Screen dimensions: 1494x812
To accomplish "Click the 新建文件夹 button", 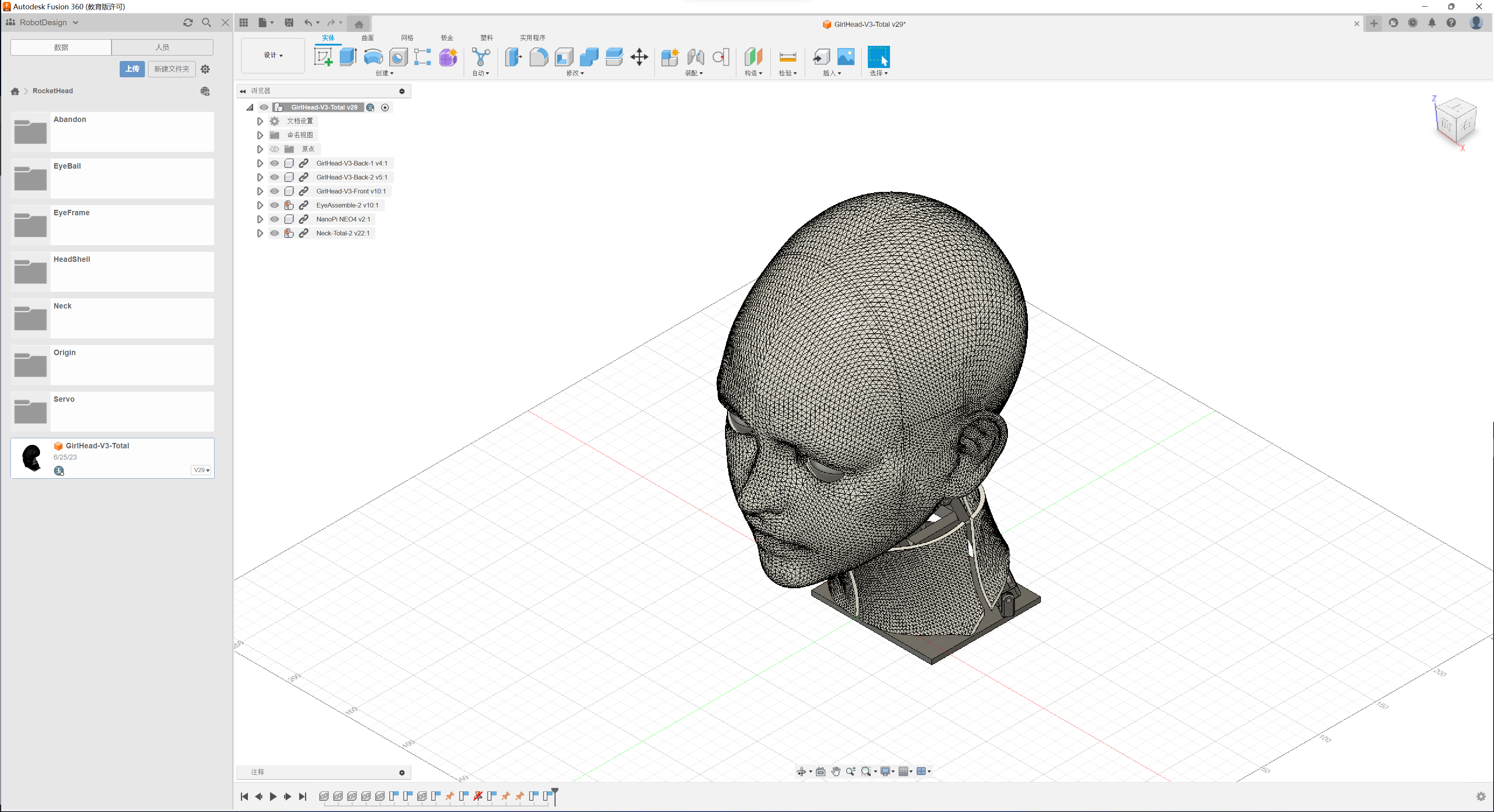I will pos(172,69).
